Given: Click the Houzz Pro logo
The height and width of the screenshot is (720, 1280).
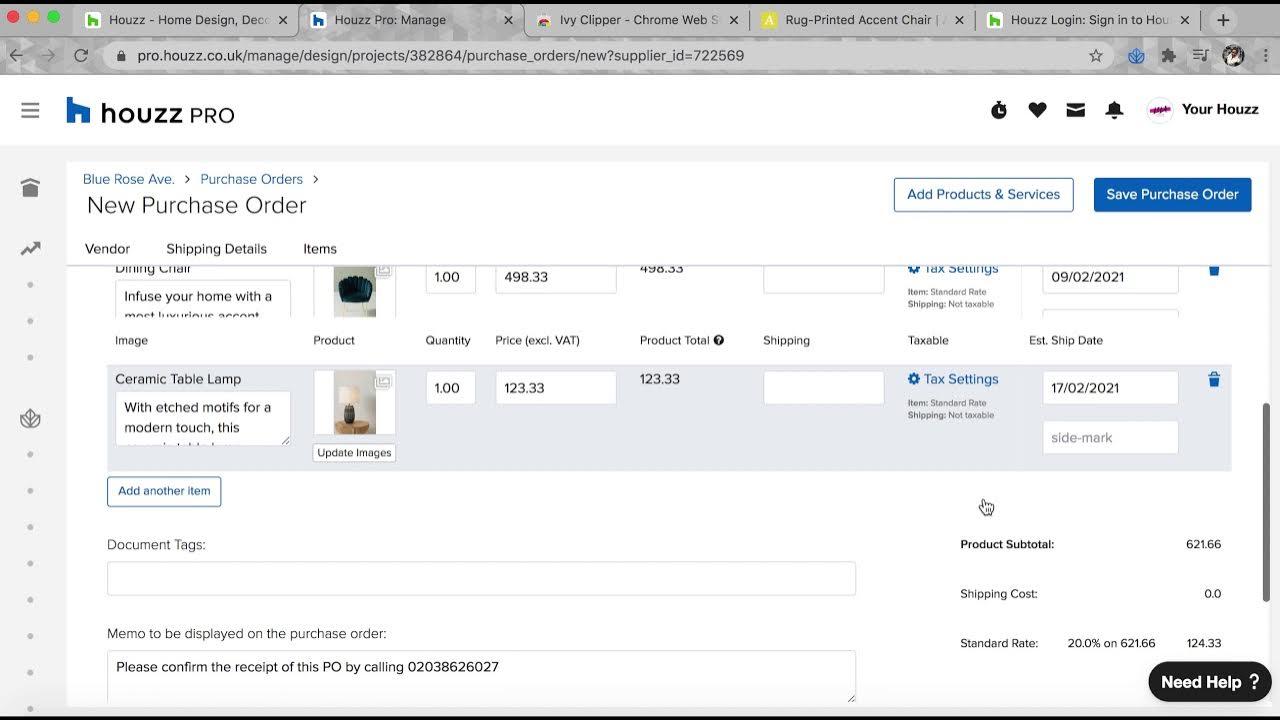Looking at the screenshot, I should point(150,111).
